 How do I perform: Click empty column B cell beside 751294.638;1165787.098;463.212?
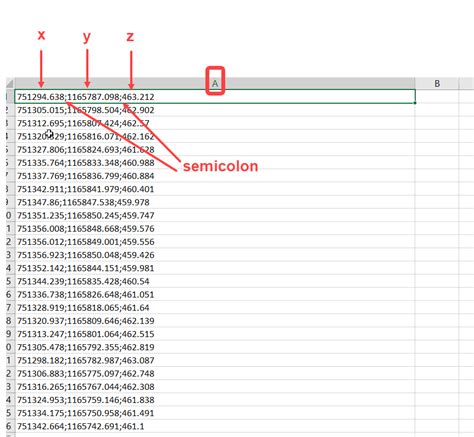[437, 97]
